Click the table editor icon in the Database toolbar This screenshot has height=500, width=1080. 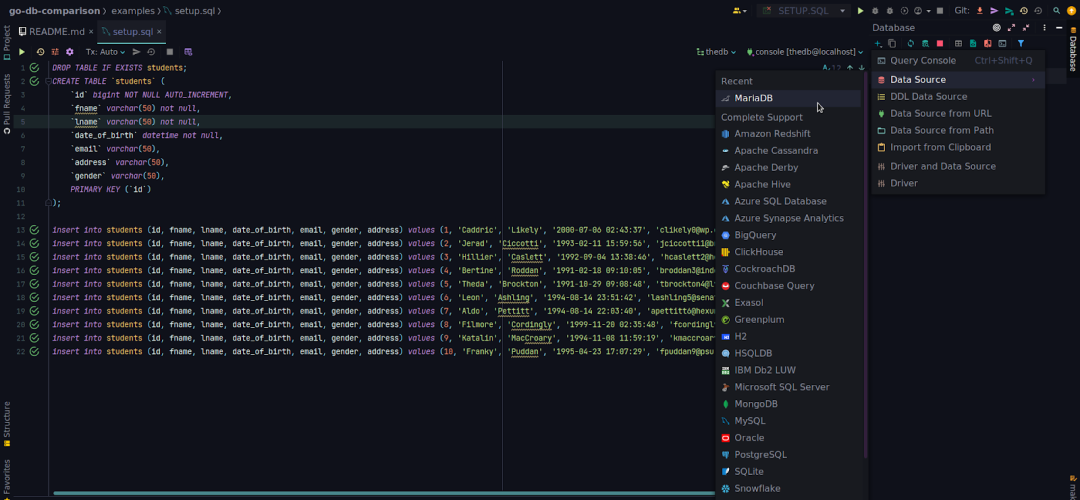pos(958,43)
